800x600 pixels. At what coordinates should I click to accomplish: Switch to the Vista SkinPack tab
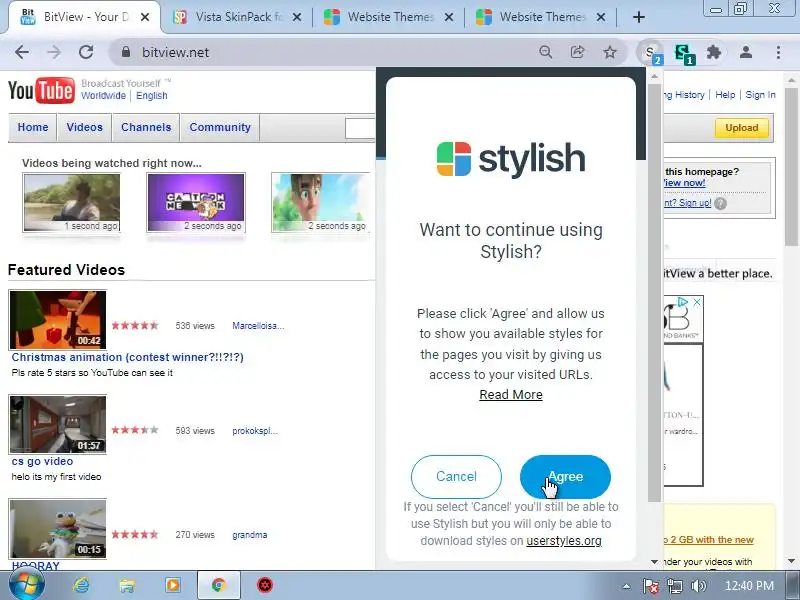(237, 17)
